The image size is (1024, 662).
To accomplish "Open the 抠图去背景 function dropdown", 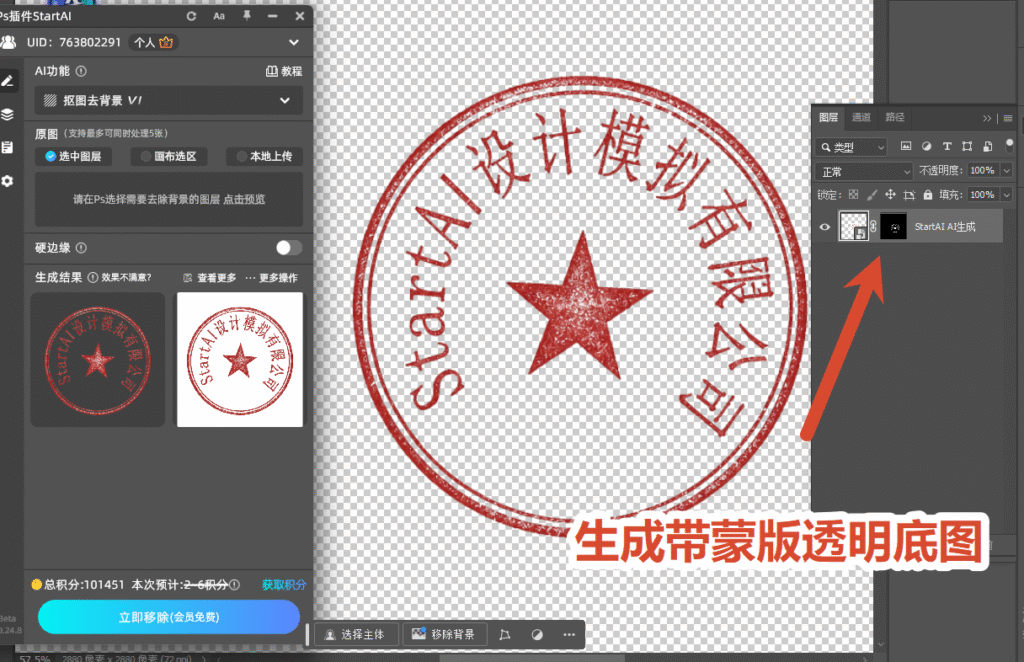I will tap(168, 101).
